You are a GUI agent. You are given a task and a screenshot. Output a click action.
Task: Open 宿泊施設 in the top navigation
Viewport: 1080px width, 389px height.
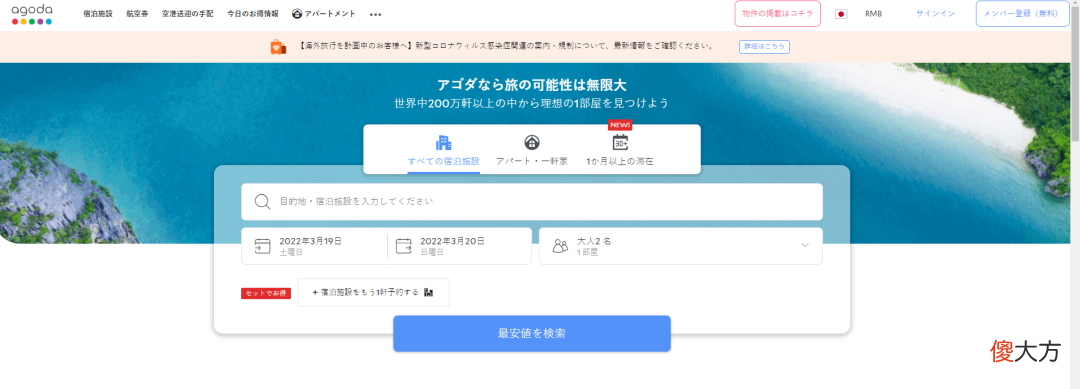[x=98, y=14]
